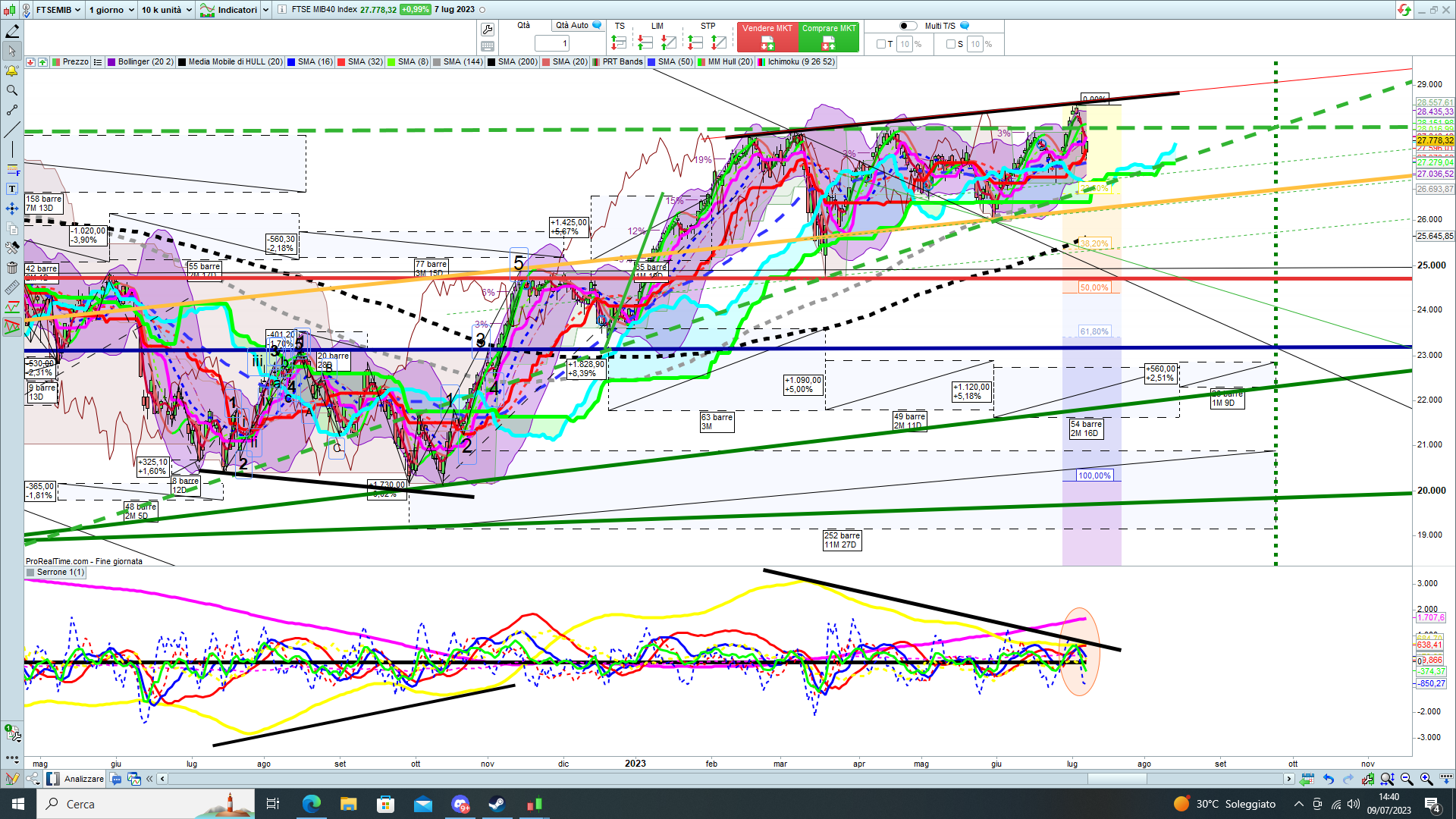This screenshot has width=1456, height=819.
Task: Open the 1 giorno timeframe dropdown
Action: (x=111, y=10)
